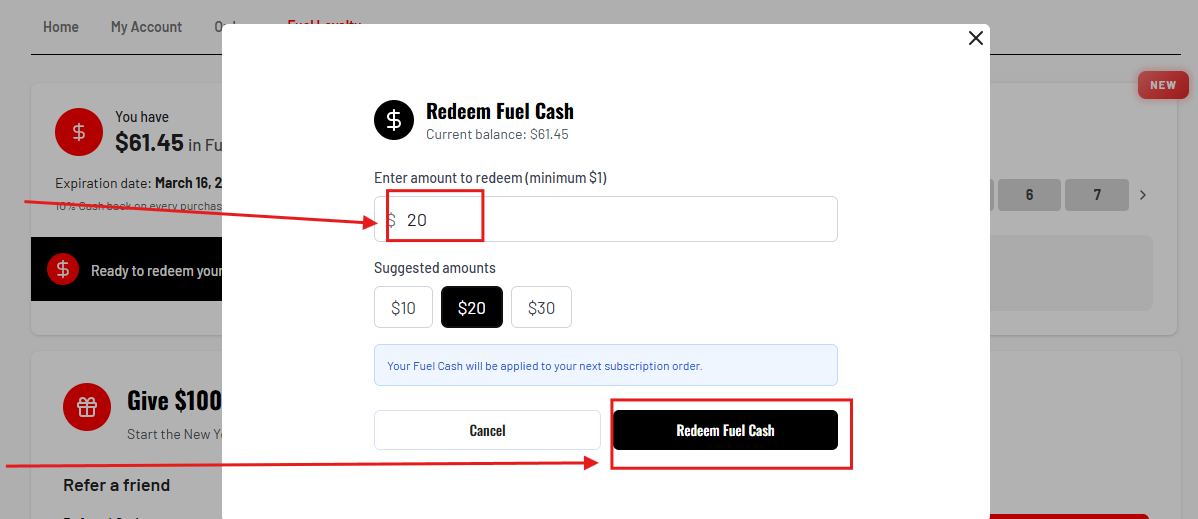Close the Redeem Fuel Cash dialog
Viewport: 1198px width, 519px height.
click(976, 38)
